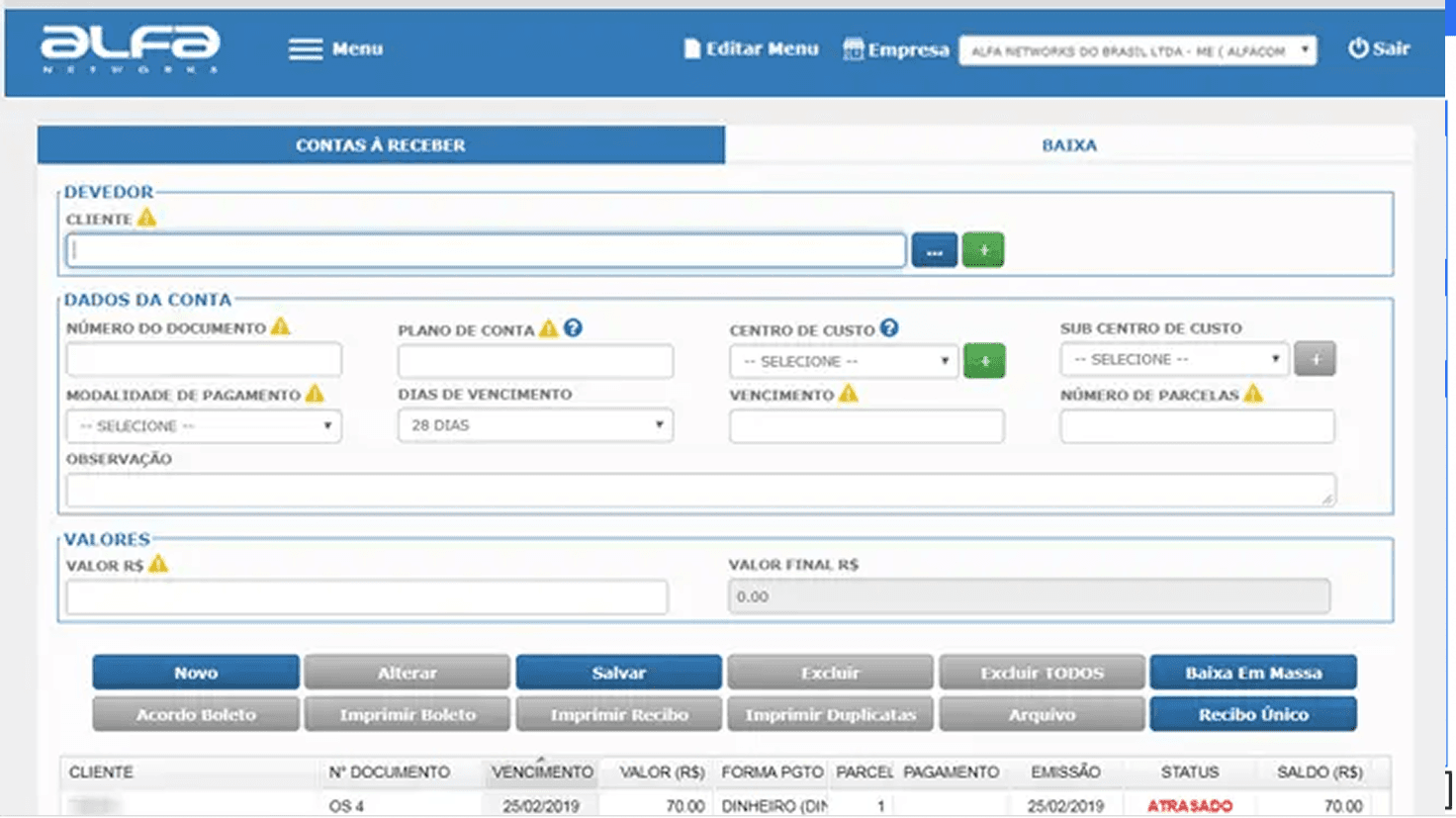Click help icon next to Plano de Conta
Image resolution: width=1456 pixels, height=818 pixels.
click(x=573, y=327)
